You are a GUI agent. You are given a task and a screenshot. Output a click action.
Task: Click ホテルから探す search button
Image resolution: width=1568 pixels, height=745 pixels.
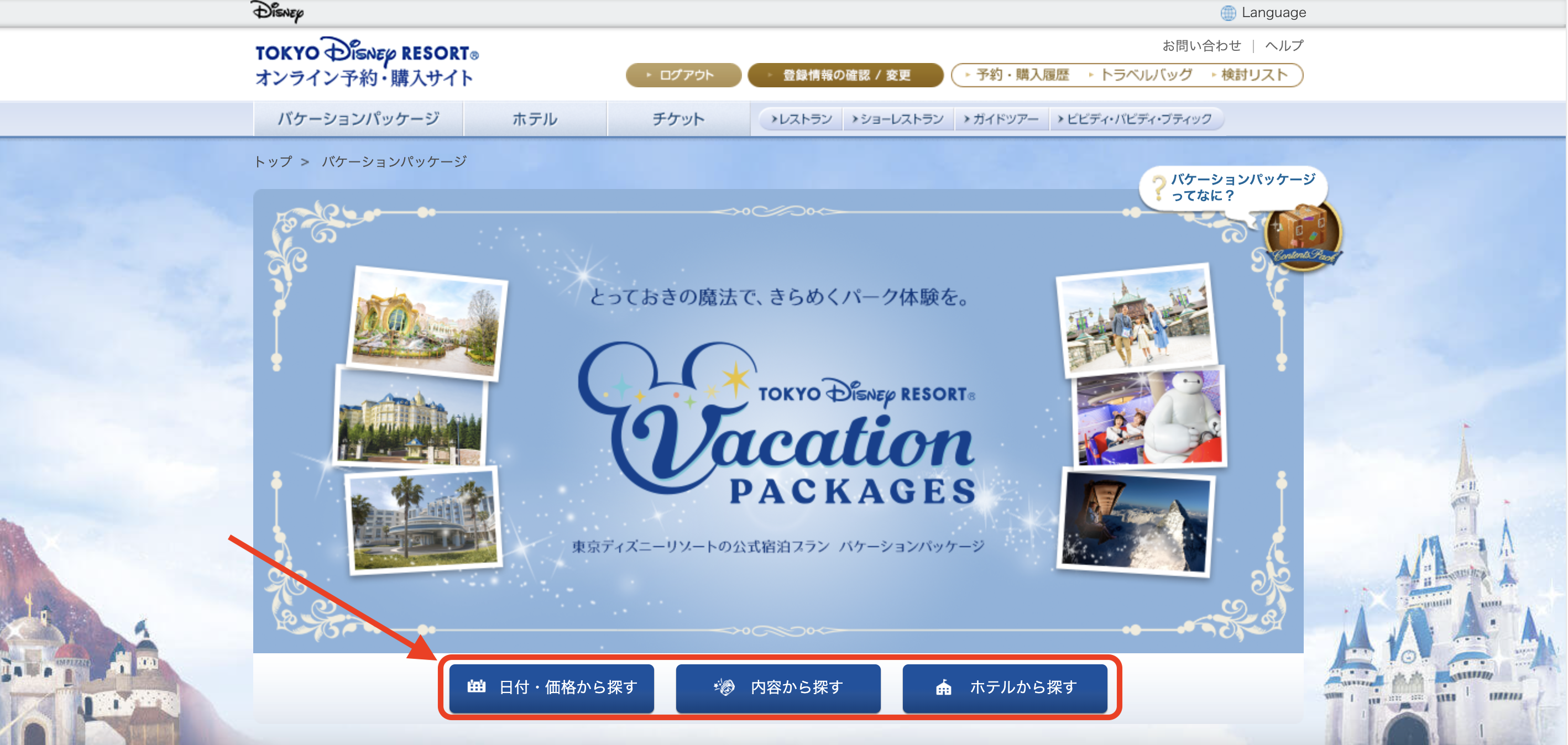1005,688
